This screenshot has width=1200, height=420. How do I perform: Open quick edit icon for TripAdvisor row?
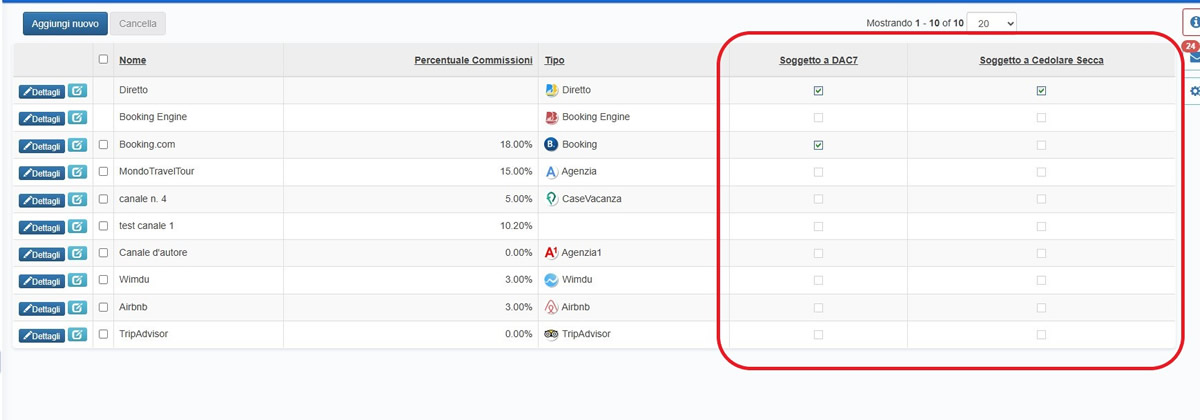point(77,335)
